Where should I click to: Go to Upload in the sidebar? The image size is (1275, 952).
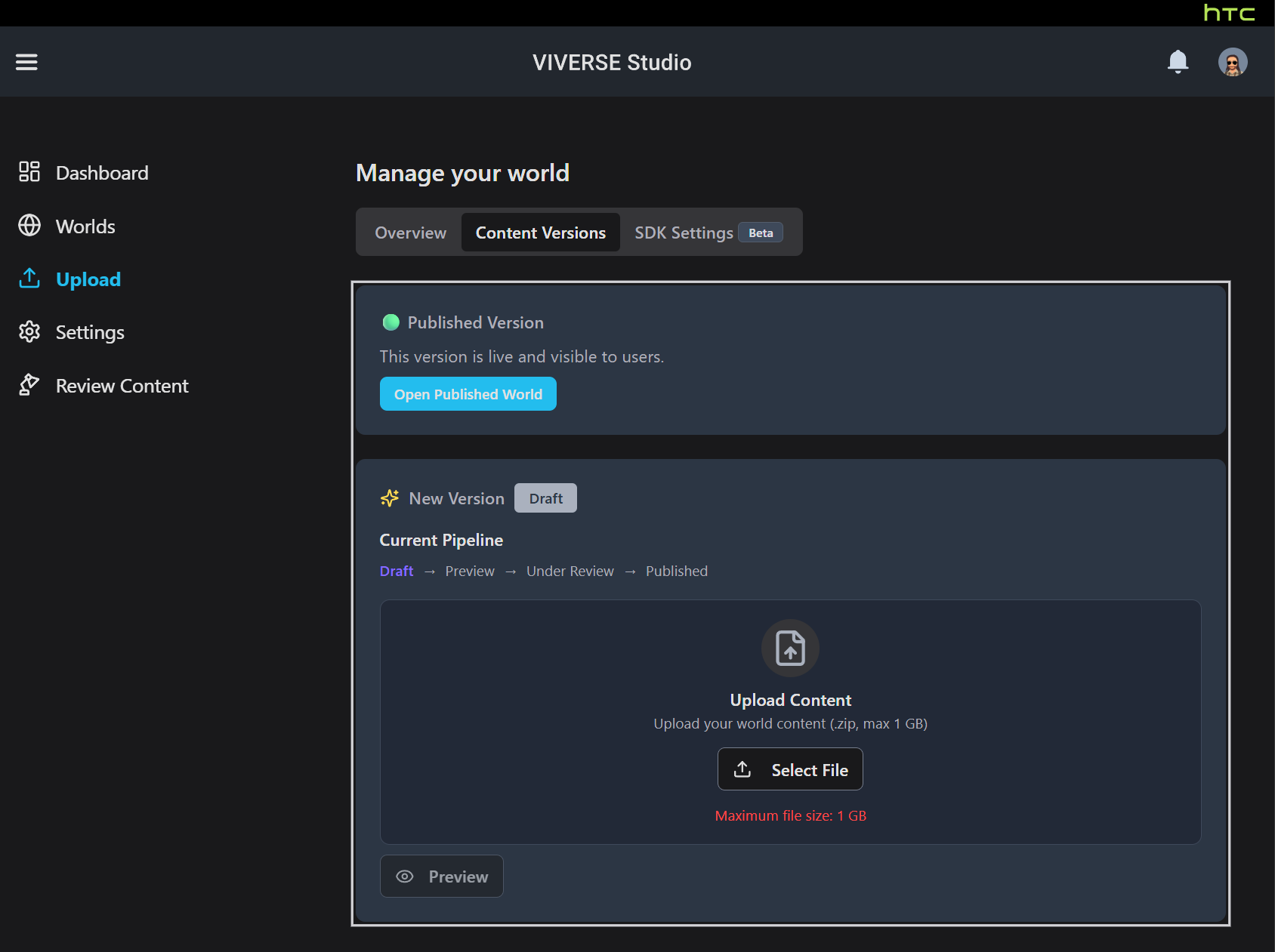click(88, 279)
